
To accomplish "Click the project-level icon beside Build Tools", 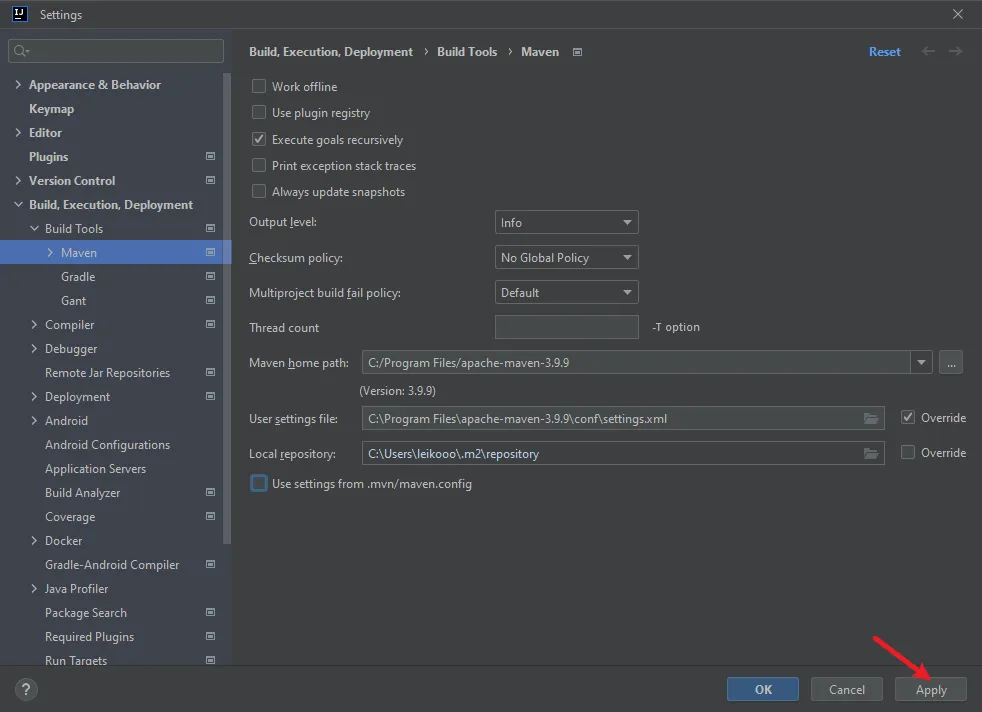I will click(x=210, y=229).
